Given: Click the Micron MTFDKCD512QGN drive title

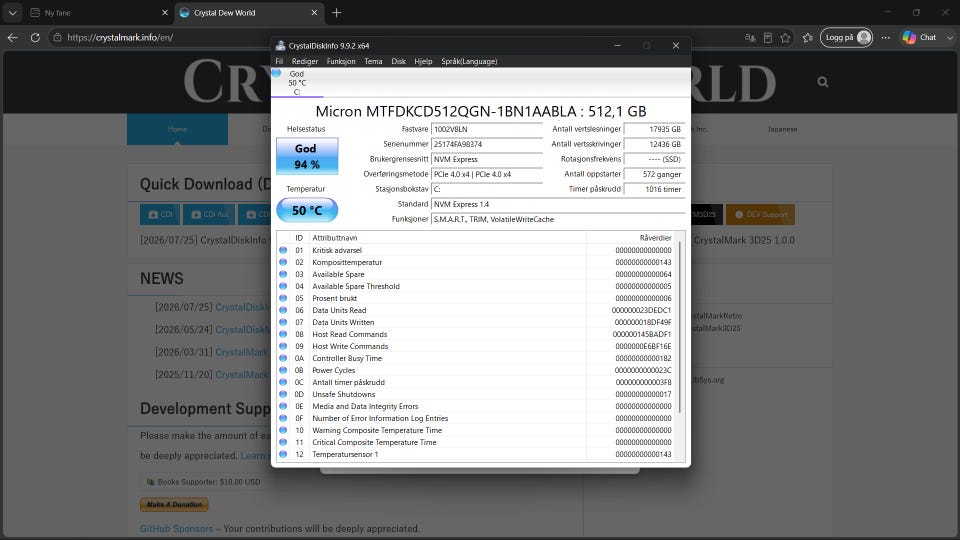Looking at the screenshot, I should 481,111.
